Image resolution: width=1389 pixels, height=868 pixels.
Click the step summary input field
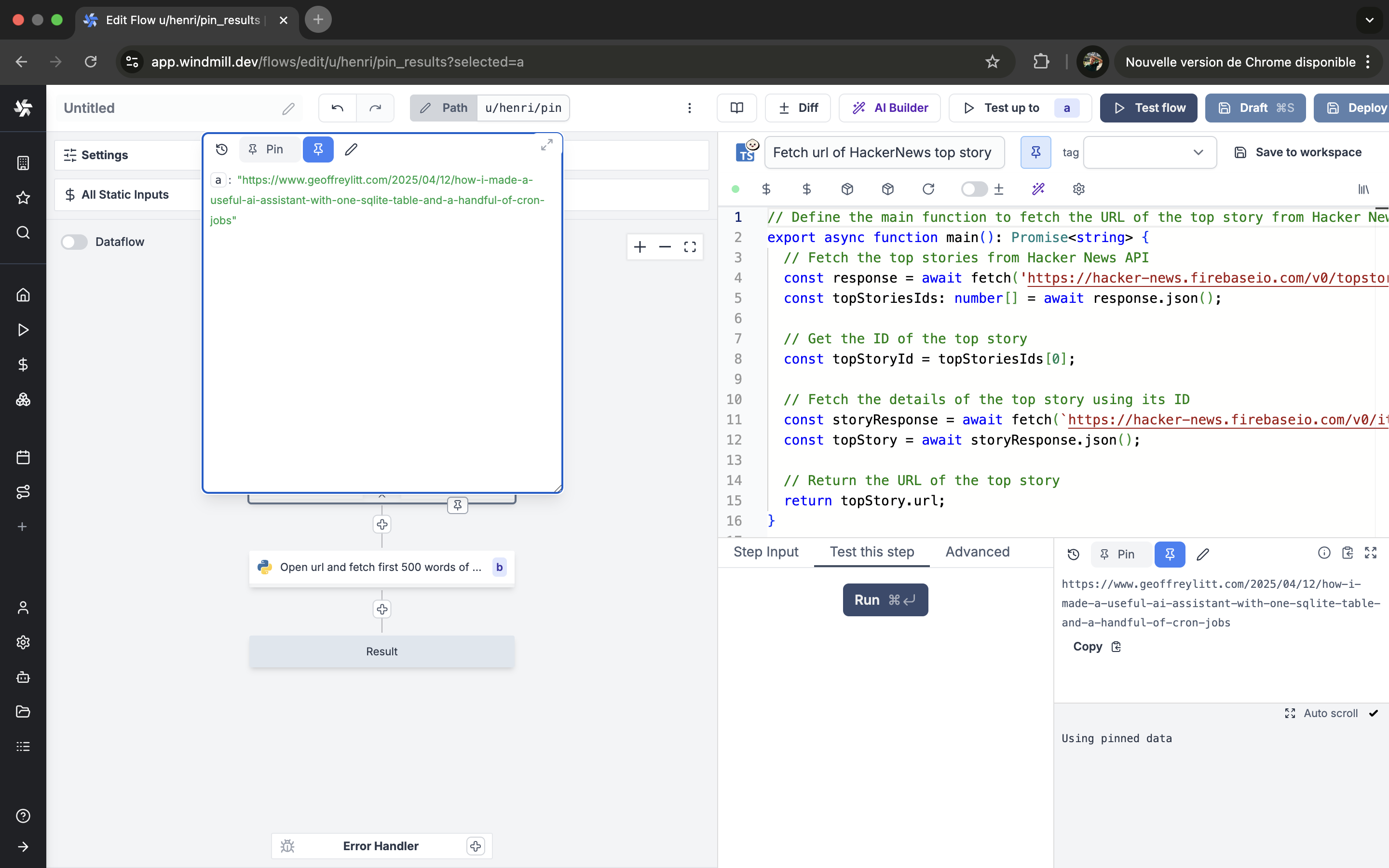[884, 152]
